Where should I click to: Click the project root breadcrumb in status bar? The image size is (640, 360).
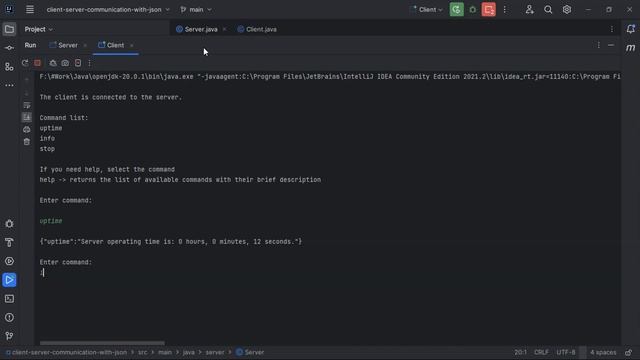(67, 352)
